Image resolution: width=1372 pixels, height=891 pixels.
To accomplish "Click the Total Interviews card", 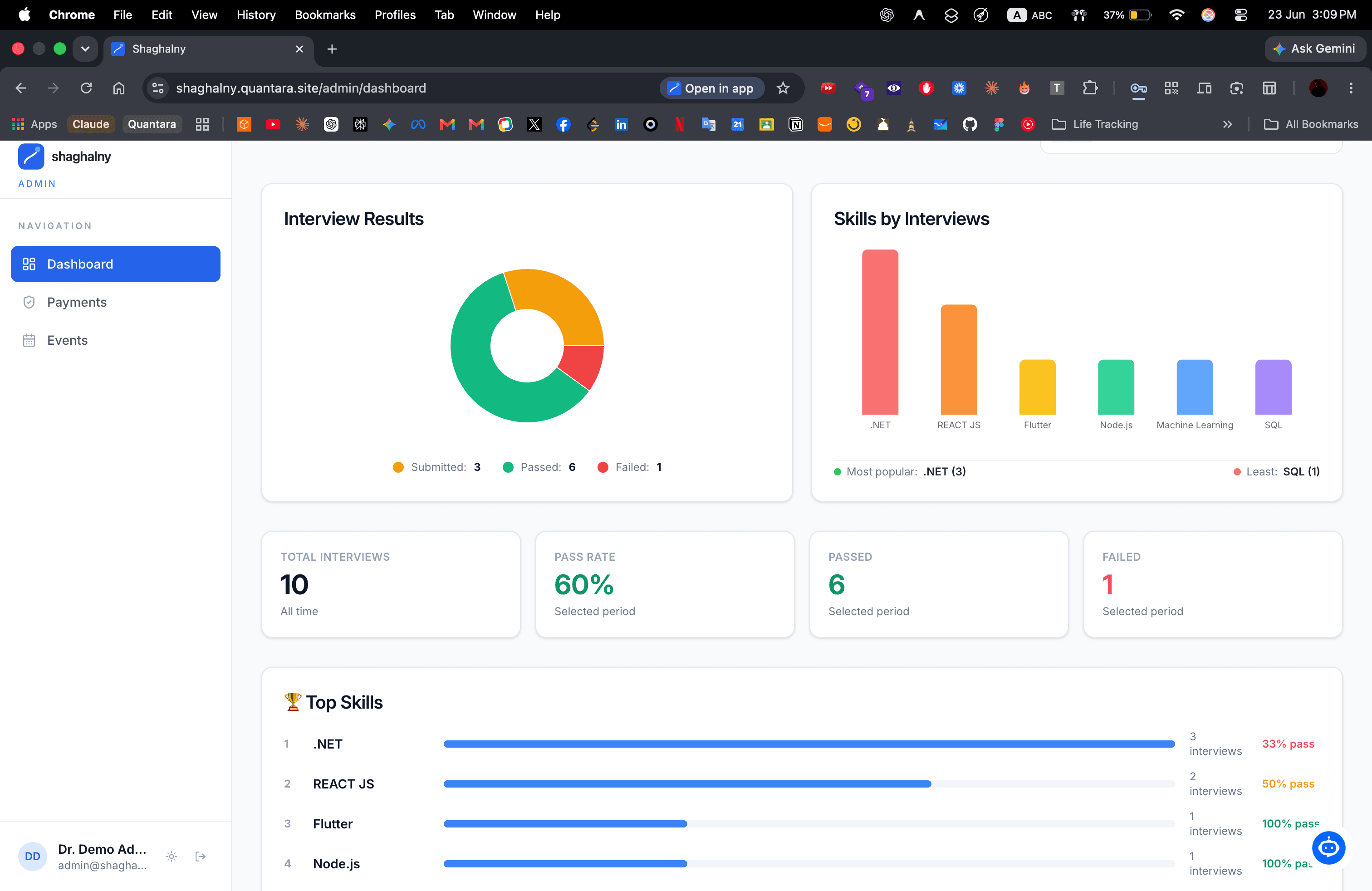I will click(x=391, y=584).
